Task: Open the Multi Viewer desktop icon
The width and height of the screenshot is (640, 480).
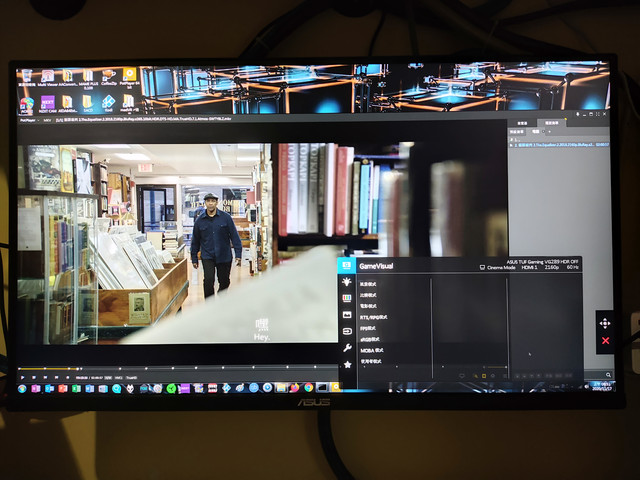Action: tap(47, 78)
